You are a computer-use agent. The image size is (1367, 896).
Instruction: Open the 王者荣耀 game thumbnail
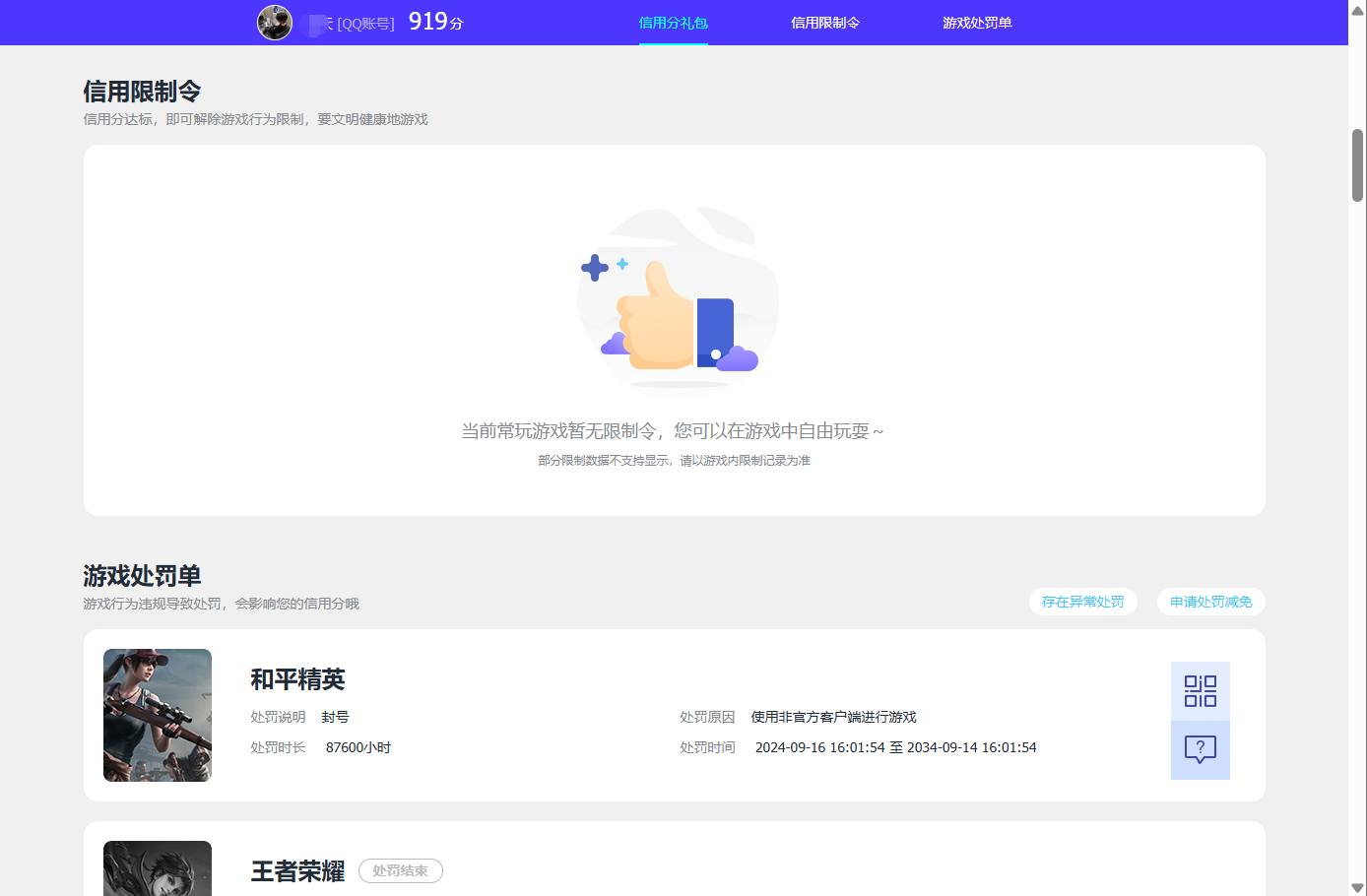pos(158,868)
